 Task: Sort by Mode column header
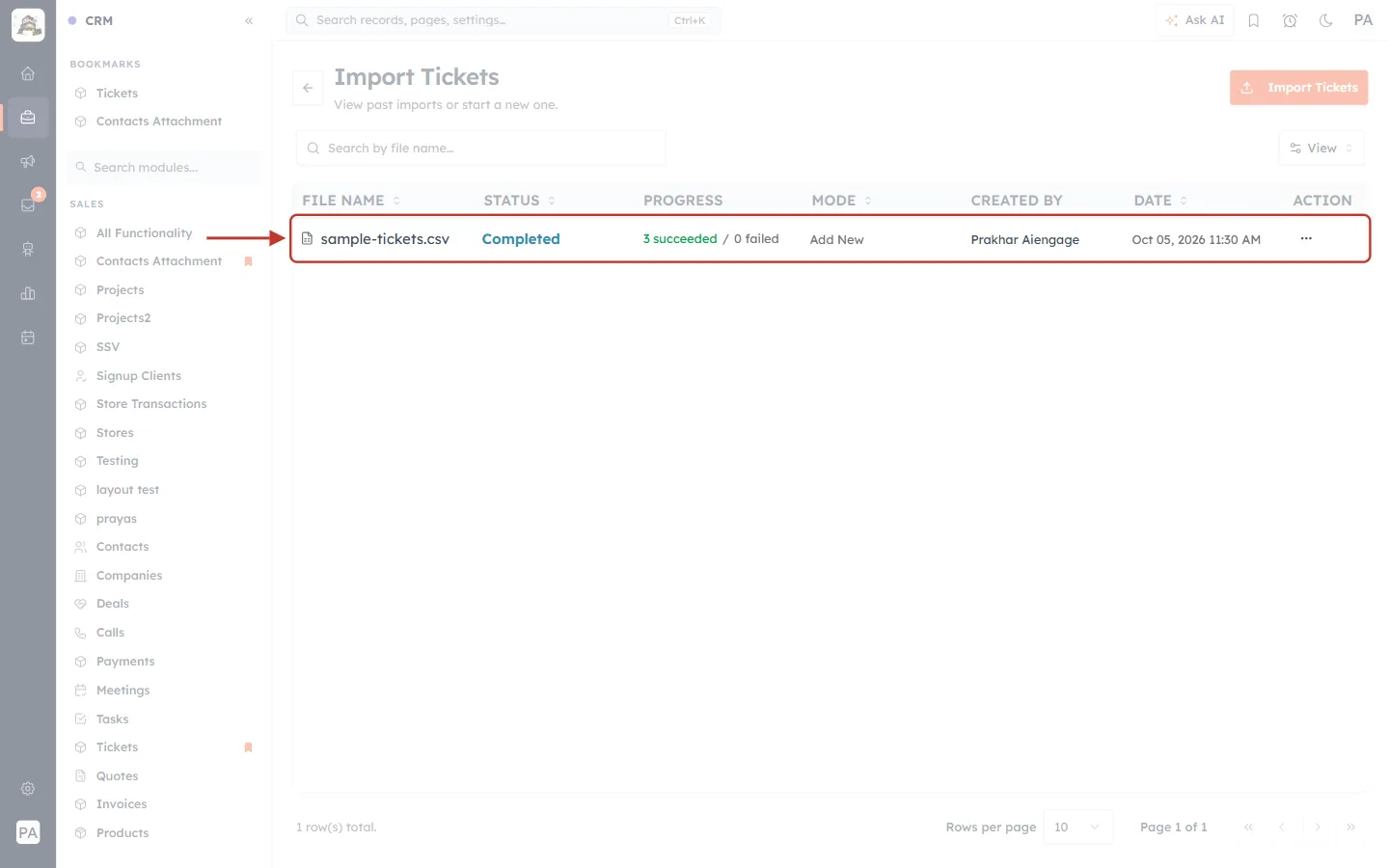[841, 201]
